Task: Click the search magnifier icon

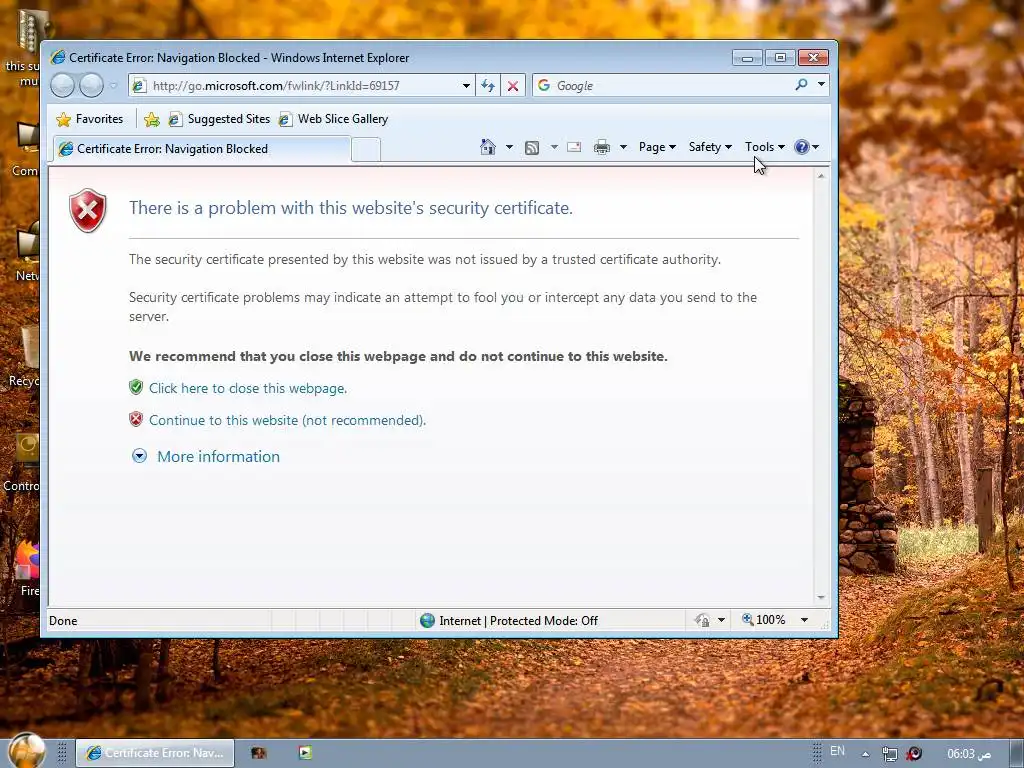Action: point(801,85)
